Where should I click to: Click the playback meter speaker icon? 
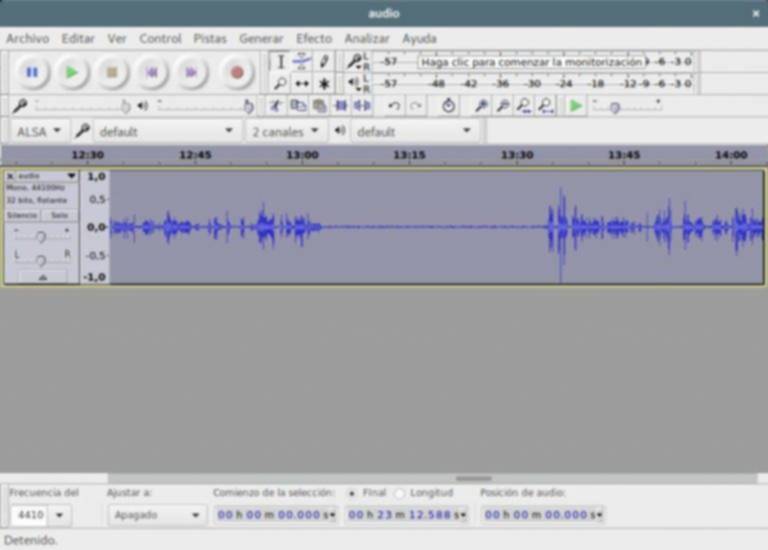(x=354, y=83)
